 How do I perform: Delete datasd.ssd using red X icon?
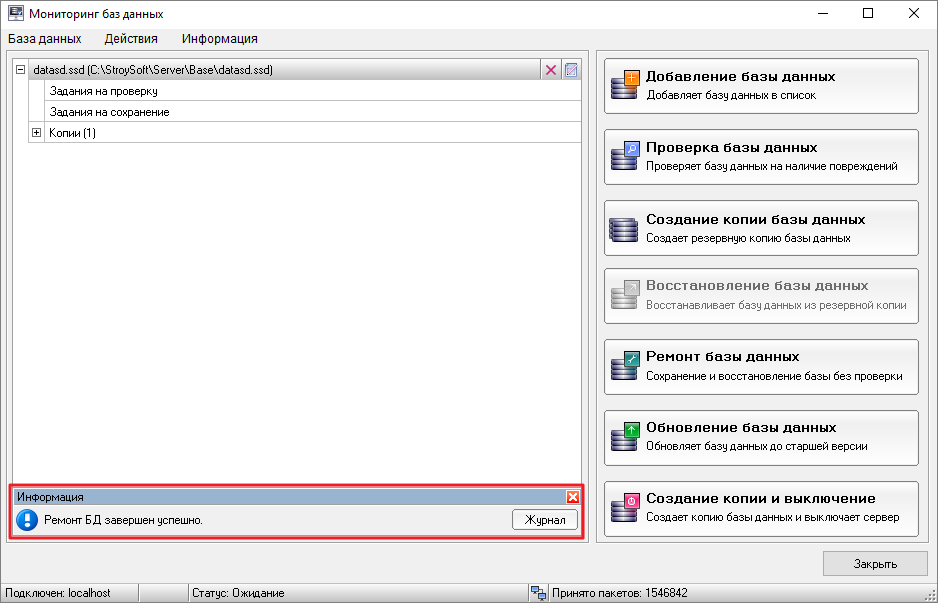click(x=551, y=70)
